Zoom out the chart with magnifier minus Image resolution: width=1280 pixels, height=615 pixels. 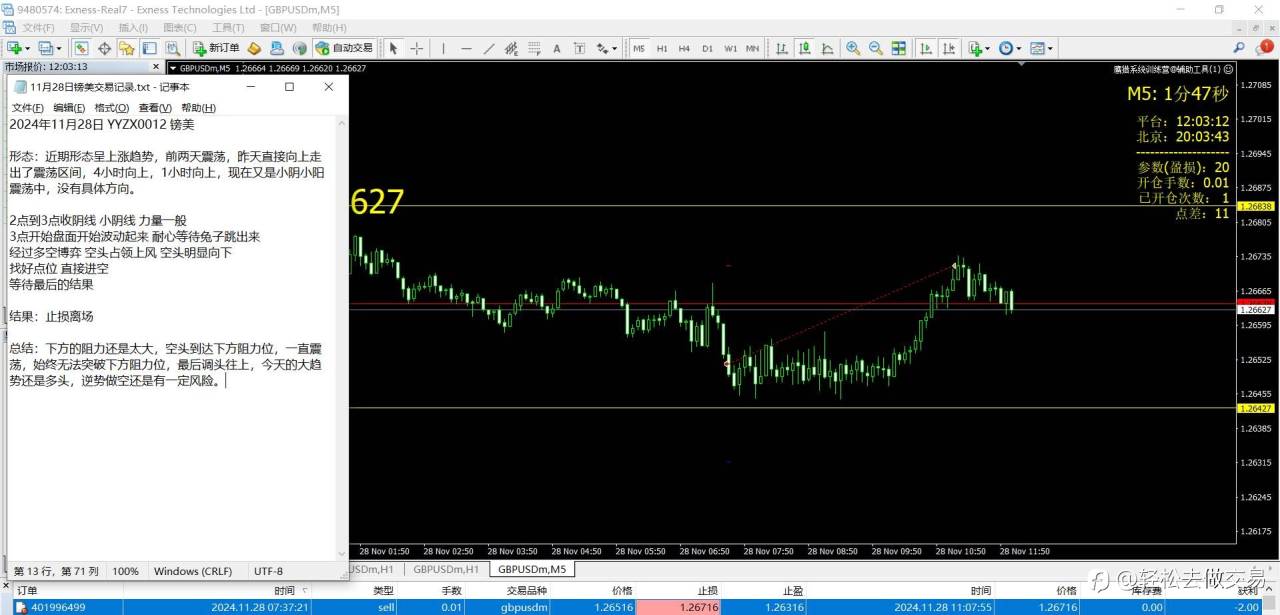pyautogui.click(x=876, y=48)
